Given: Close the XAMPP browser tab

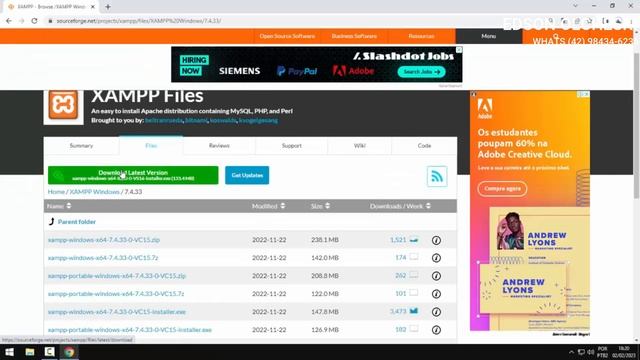Looking at the screenshot, I should tap(93, 7).
